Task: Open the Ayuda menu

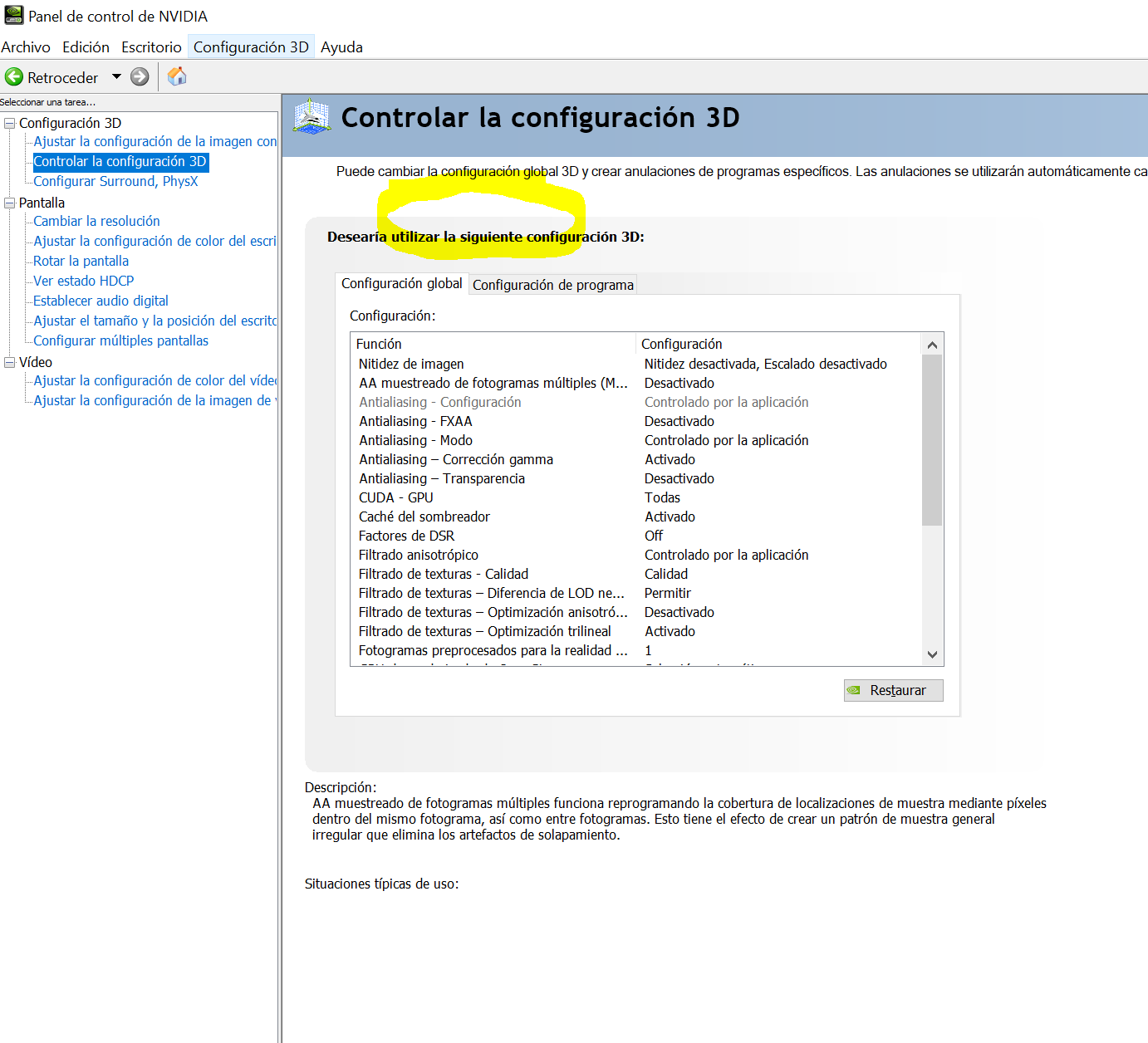Action: (x=341, y=47)
